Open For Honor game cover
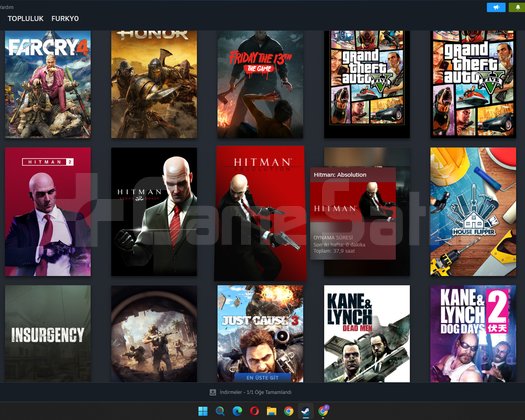Screen dimensions: 525x420 pos(154,84)
